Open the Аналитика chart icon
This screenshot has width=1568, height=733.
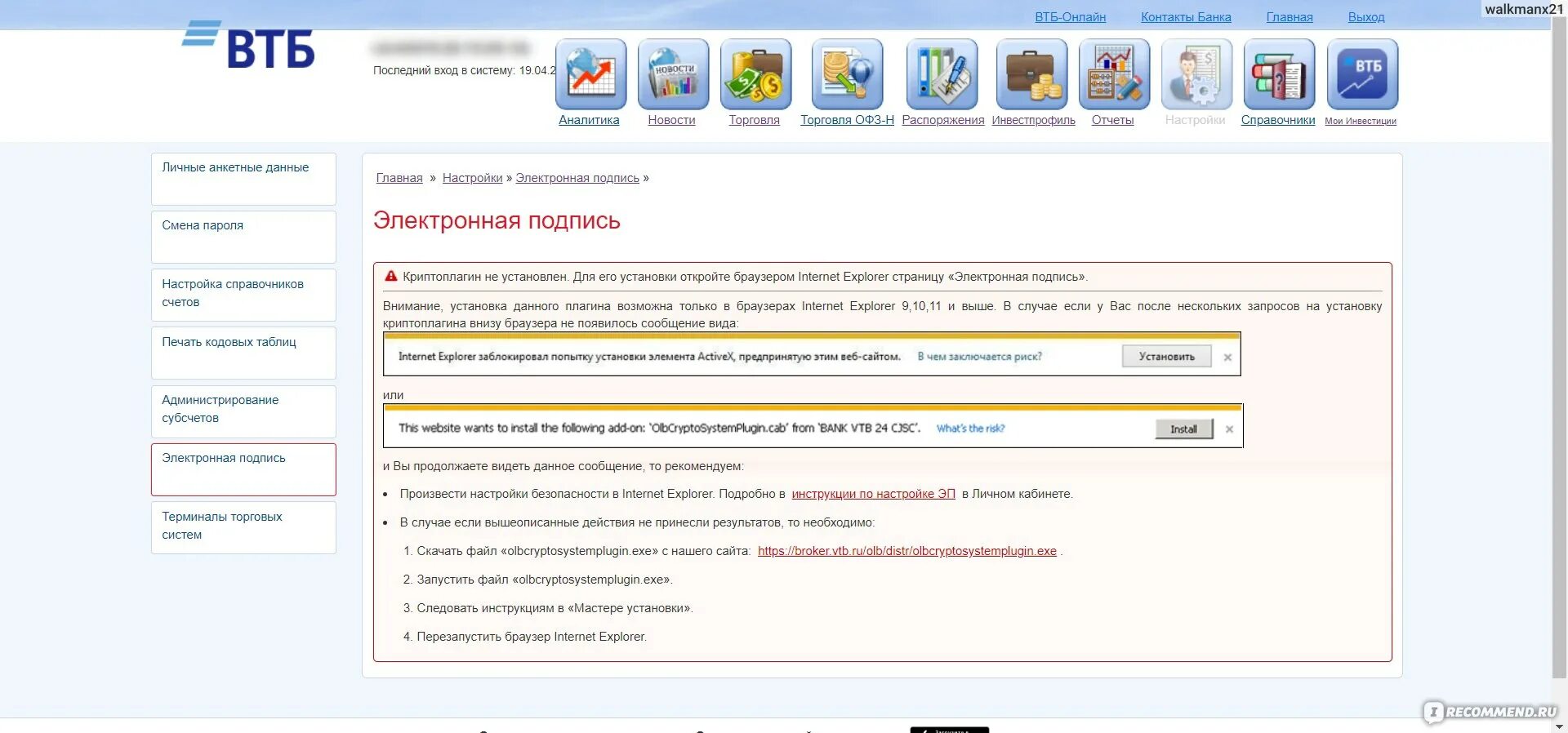coord(590,74)
